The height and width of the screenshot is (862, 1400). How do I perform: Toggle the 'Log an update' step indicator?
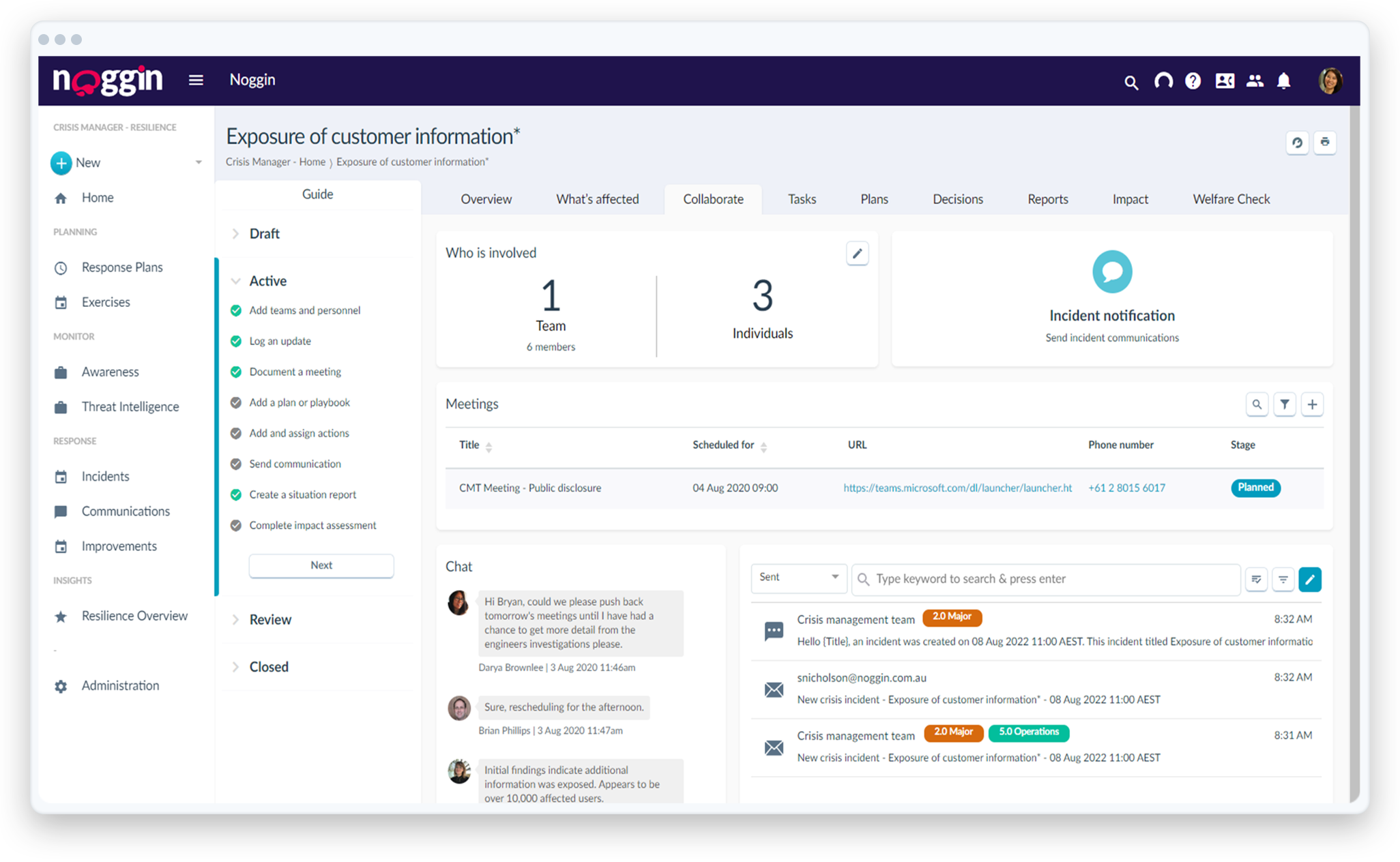[x=236, y=341]
